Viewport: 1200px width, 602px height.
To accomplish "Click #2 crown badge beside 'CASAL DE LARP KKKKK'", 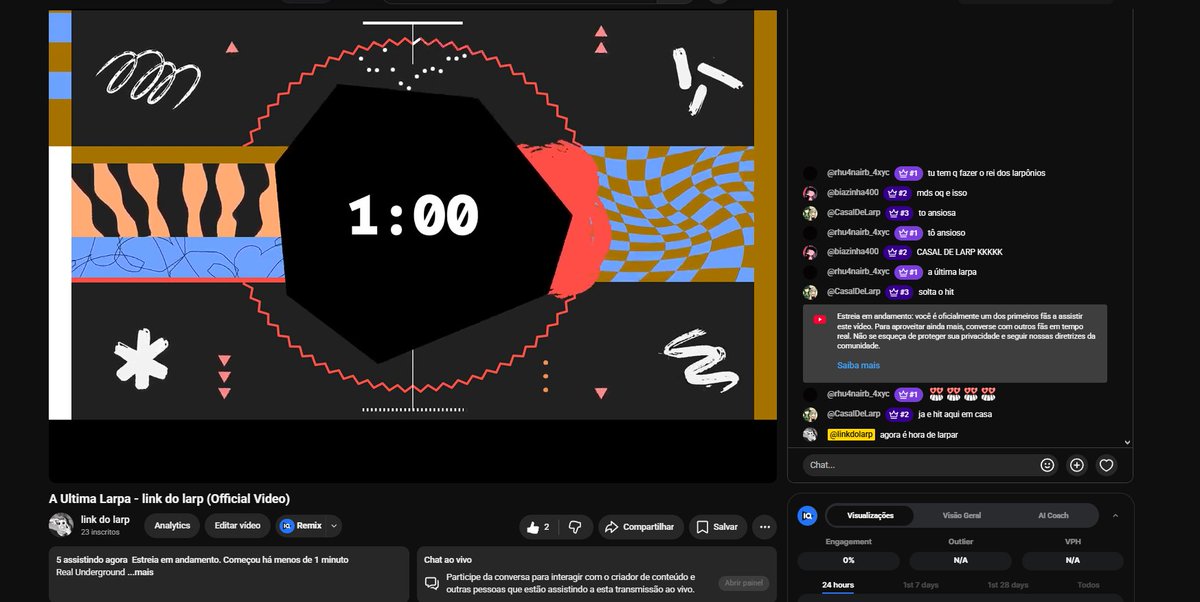I will 897,252.
